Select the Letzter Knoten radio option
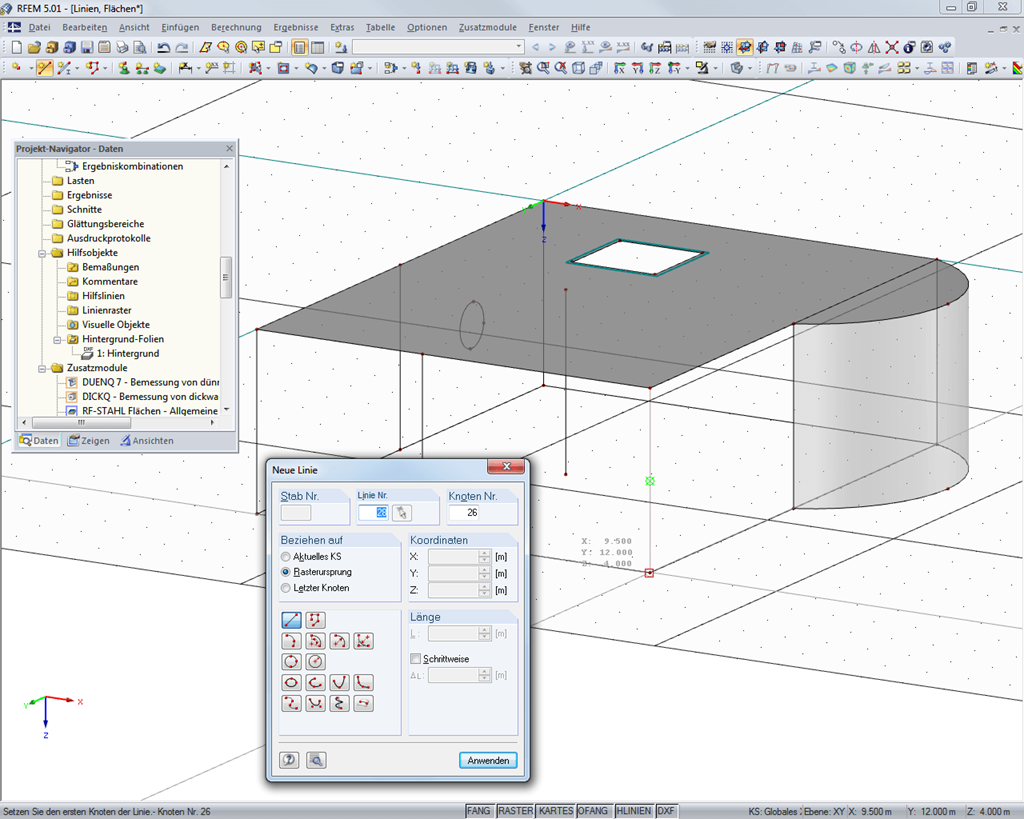Image resolution: width=1024 pixels, height=819 pixels. pos(287,588)
